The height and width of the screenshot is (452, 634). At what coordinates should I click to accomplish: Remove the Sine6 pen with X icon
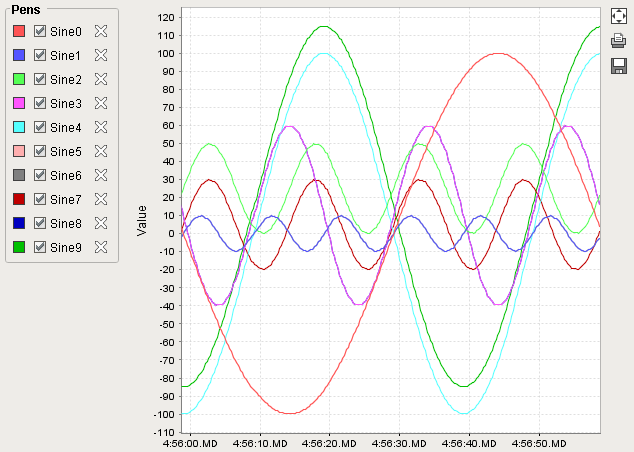(x=100, y=175)
